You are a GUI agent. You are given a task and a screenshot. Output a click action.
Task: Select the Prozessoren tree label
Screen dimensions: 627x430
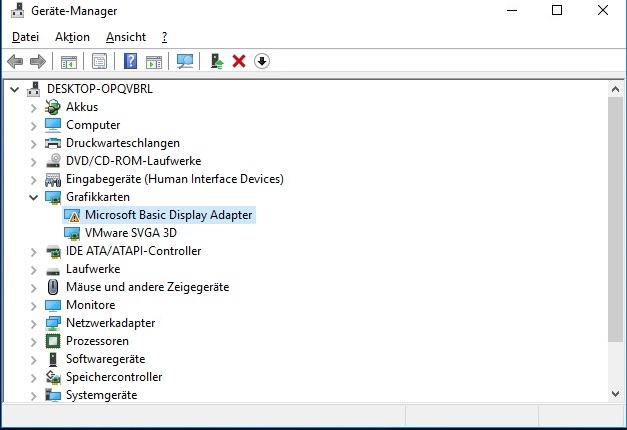click(97, 341)
